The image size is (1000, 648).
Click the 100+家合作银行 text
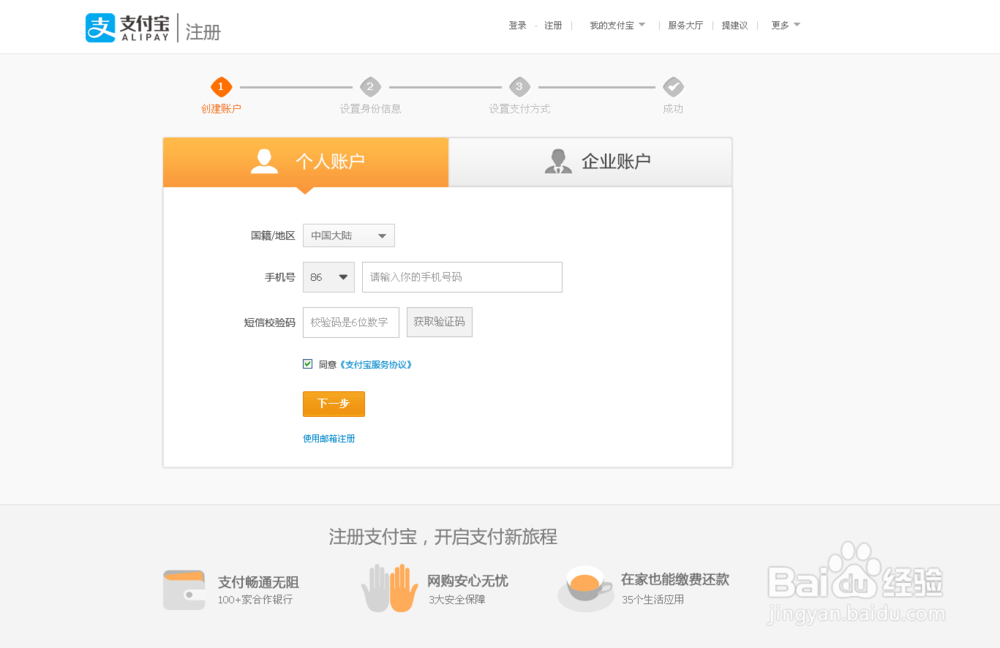coord(255,600)
